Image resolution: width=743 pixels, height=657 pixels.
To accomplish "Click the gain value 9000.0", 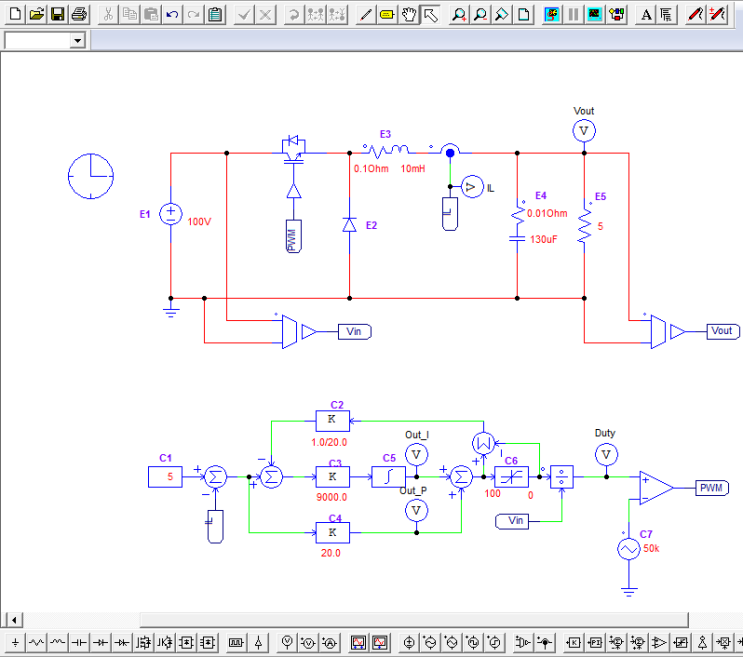I will point(332,497).
